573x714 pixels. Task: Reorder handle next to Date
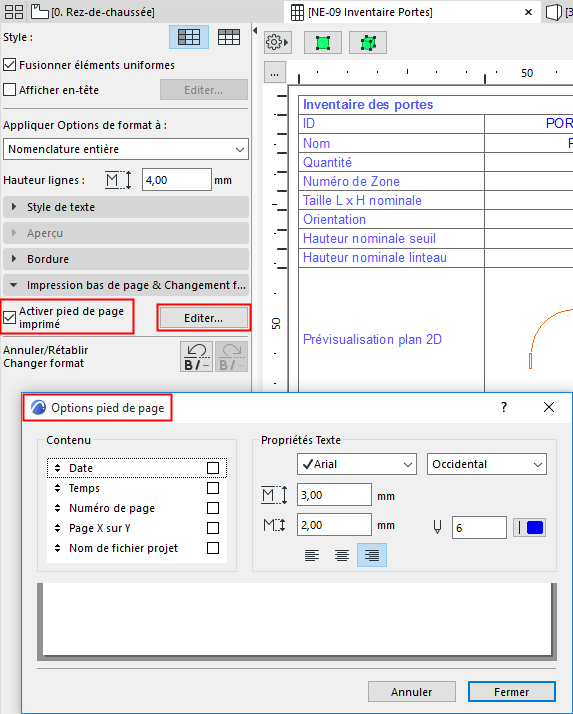(57, 468)
